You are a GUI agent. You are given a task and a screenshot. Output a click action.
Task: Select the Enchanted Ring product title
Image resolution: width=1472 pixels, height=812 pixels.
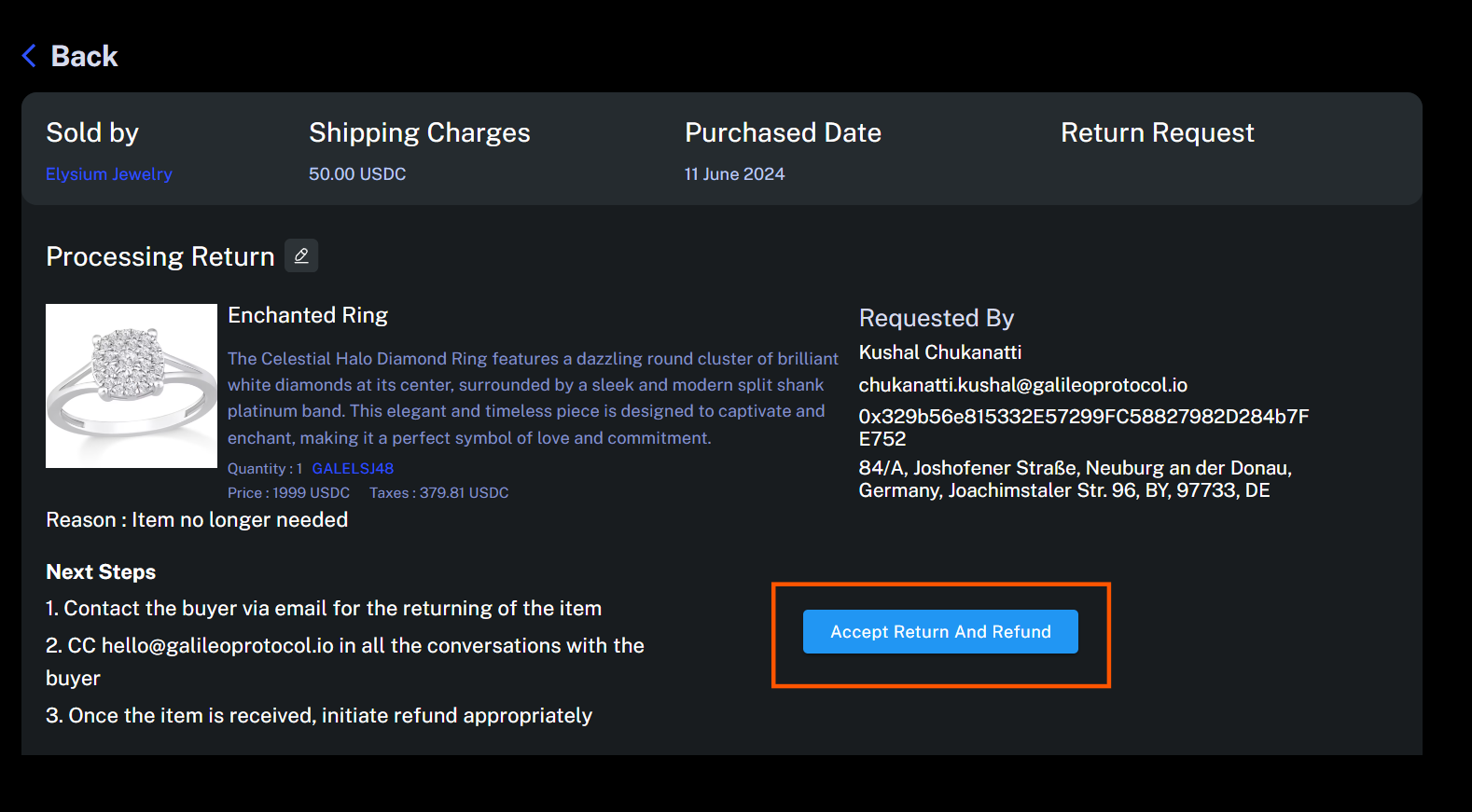pyautogui.click(x=308, y=315)
